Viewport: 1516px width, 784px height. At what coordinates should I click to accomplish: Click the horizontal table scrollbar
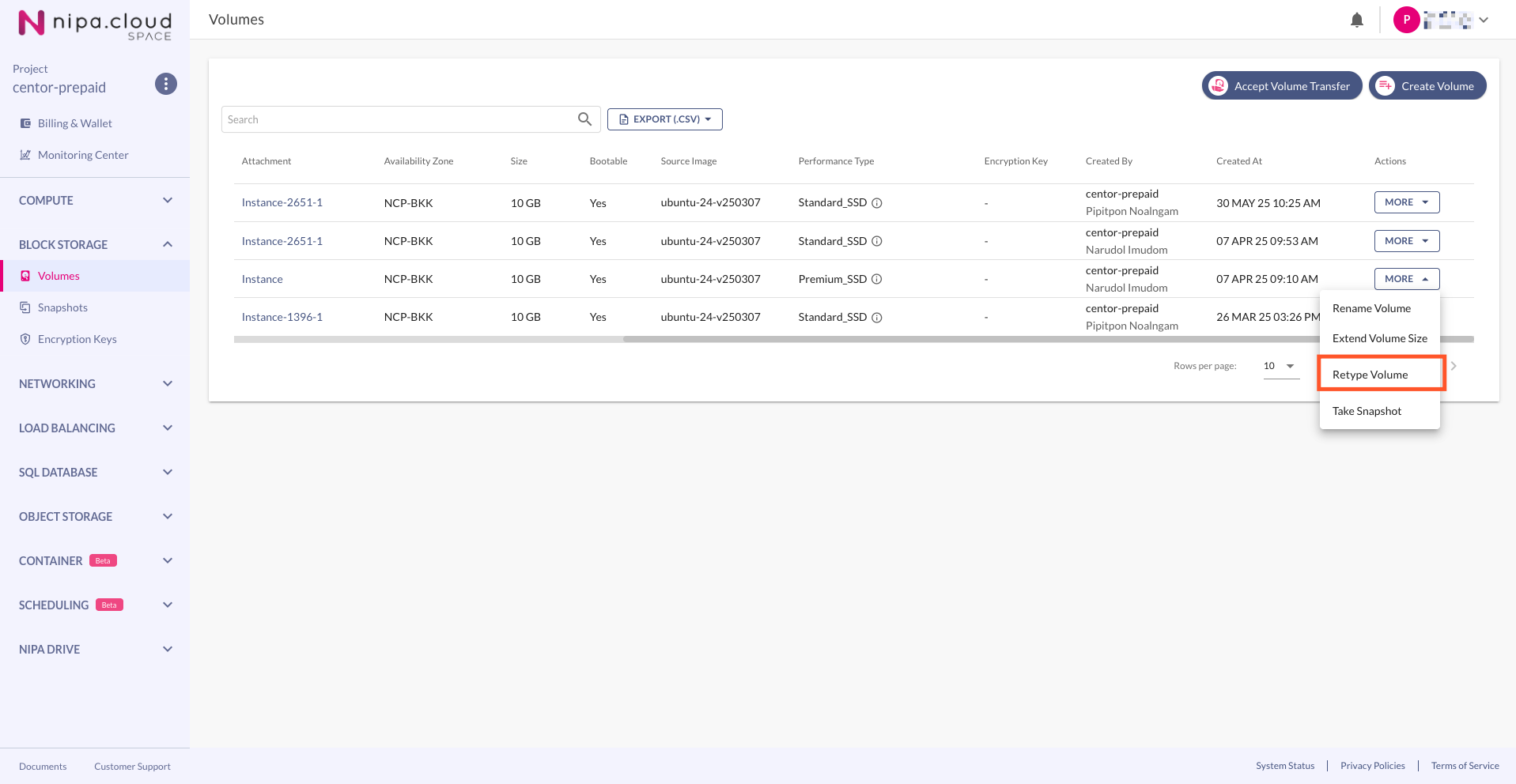click(949, 340)
